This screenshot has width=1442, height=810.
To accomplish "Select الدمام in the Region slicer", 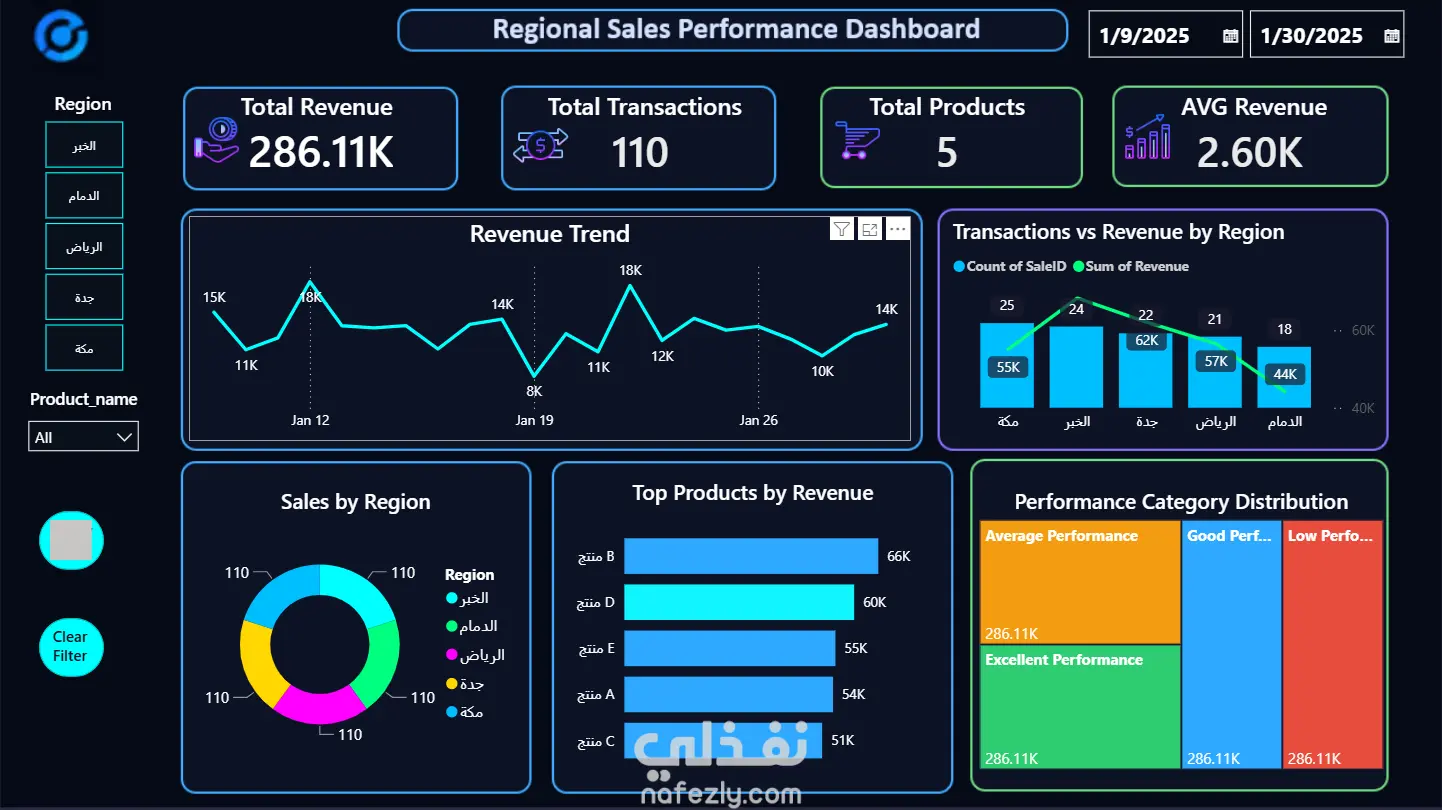I will (x=84, y=196).
